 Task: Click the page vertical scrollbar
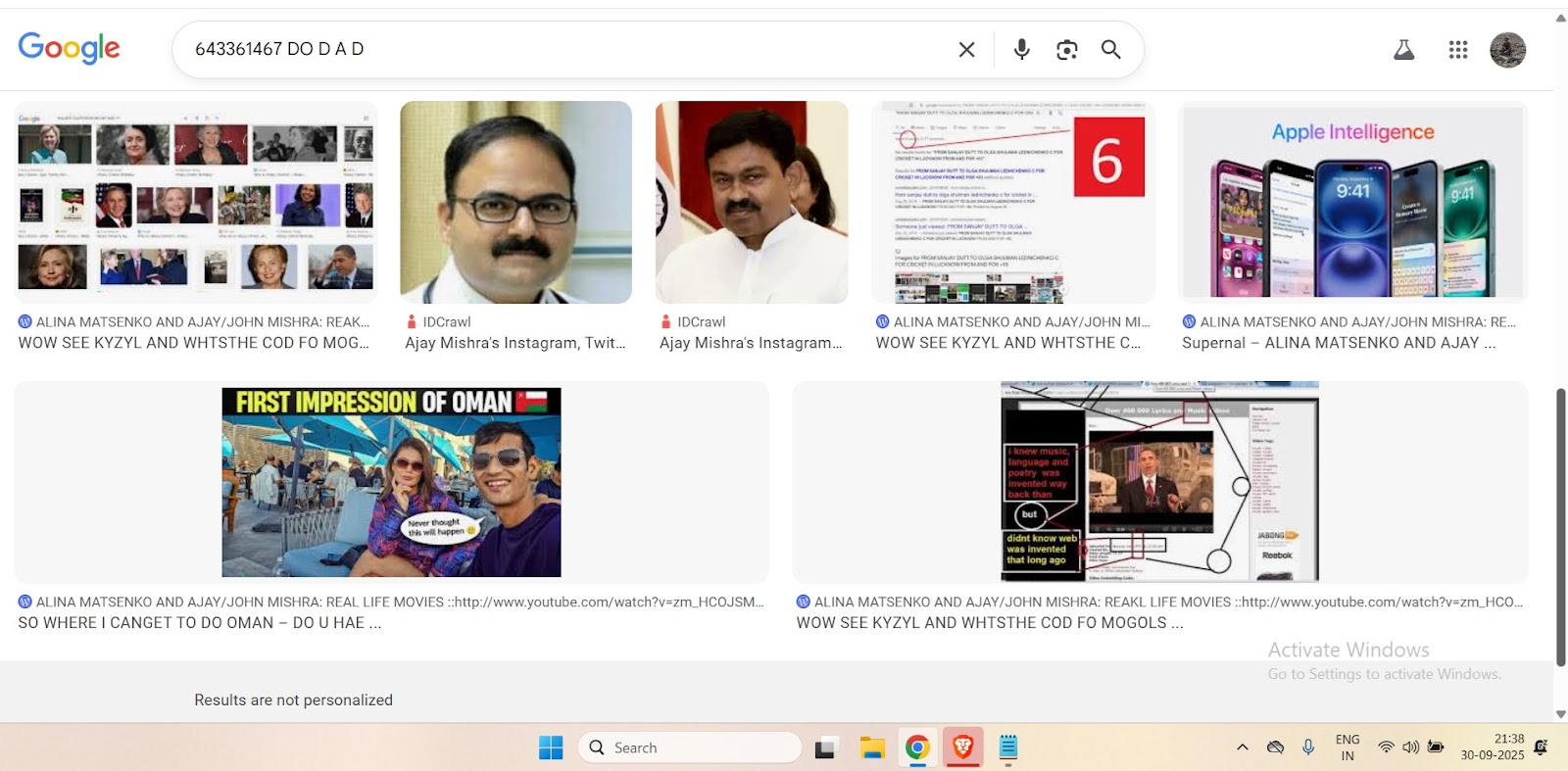[1560, 529]
